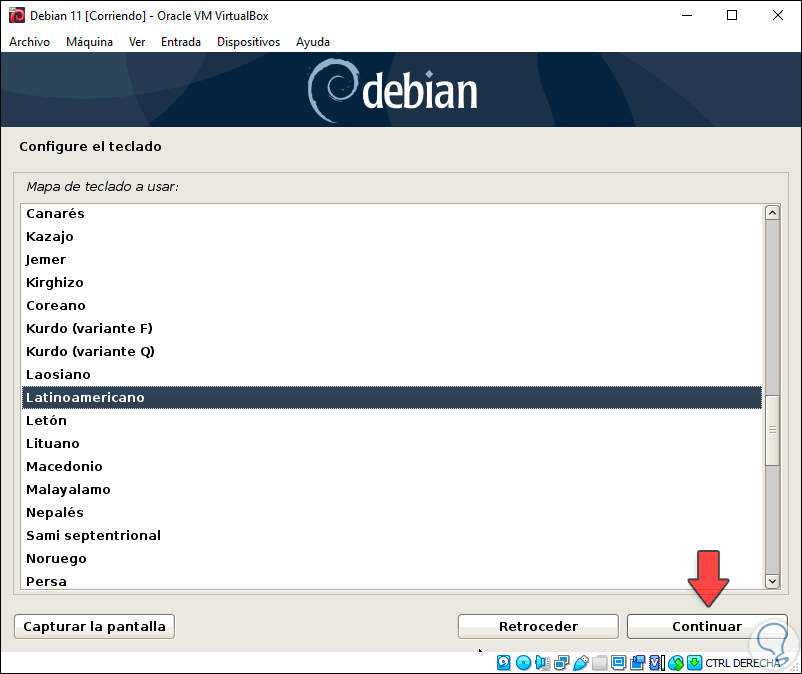Image resolution: width=802 pixels, height=674 pixels.
Task: Click the optical disc status icon
Action: coord(523,663)
